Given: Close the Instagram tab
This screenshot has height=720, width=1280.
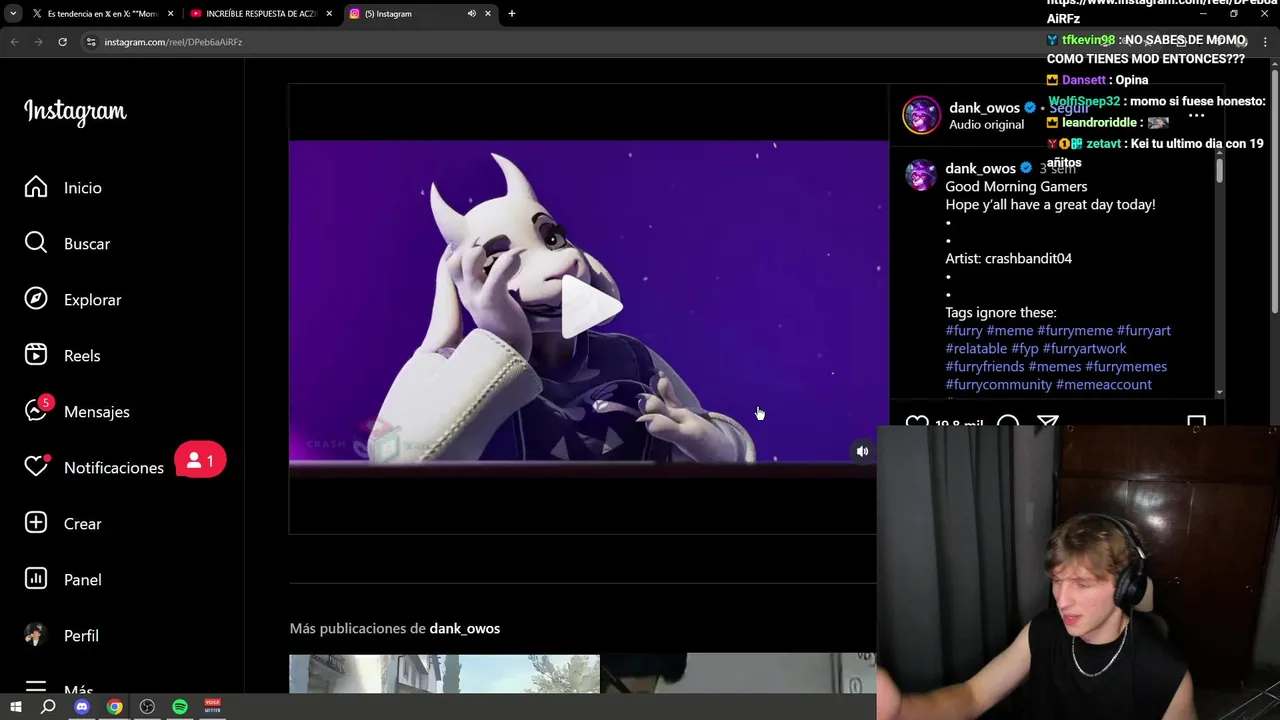Looking at the screenshot, I should click(488, 14).
